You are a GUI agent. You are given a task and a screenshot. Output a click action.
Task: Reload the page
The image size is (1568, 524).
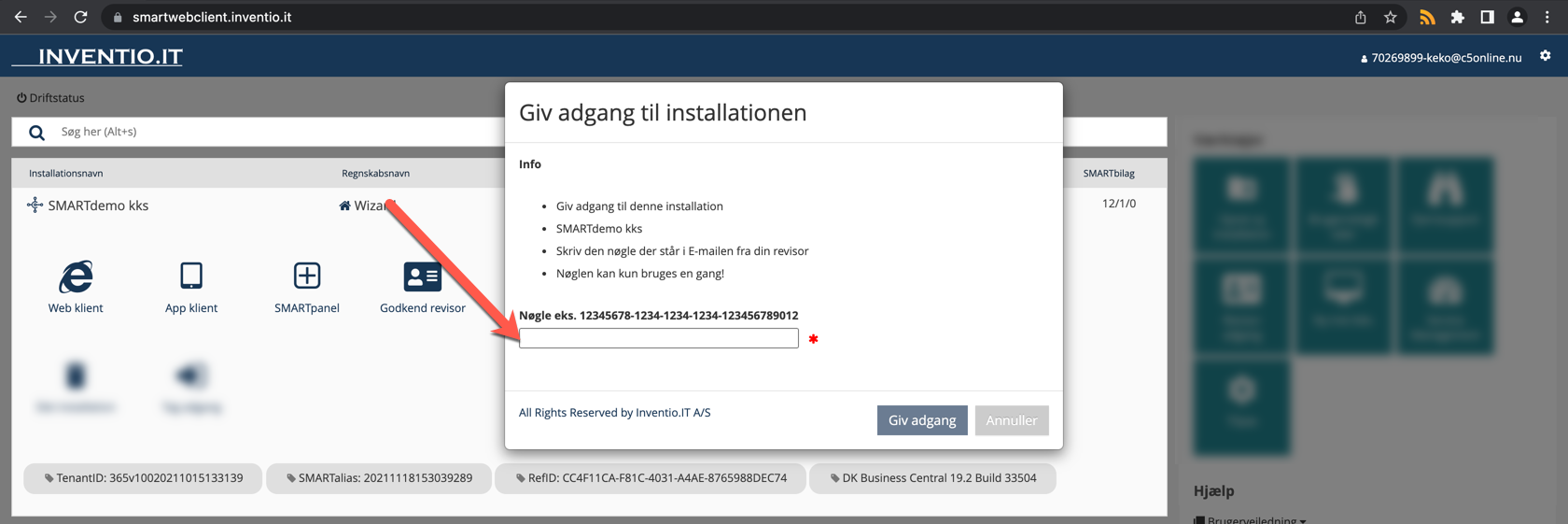click(x=81, y=17)
